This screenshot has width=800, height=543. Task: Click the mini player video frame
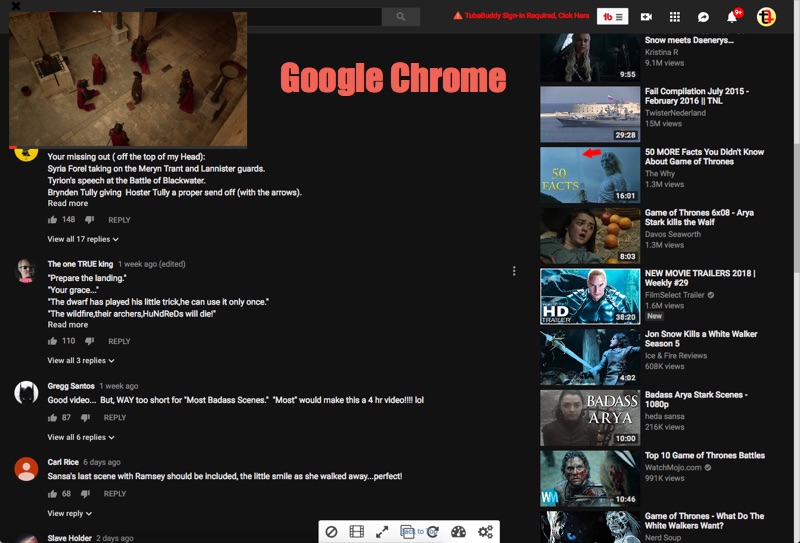[128, 79]
